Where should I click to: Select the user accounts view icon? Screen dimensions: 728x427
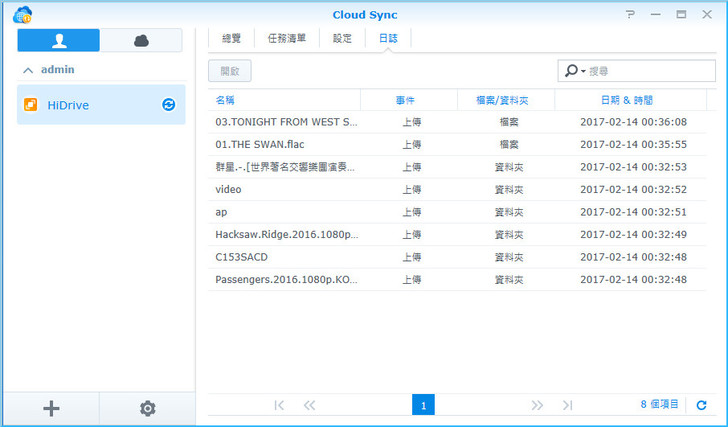pyautogui.click(x=59, y=40)
